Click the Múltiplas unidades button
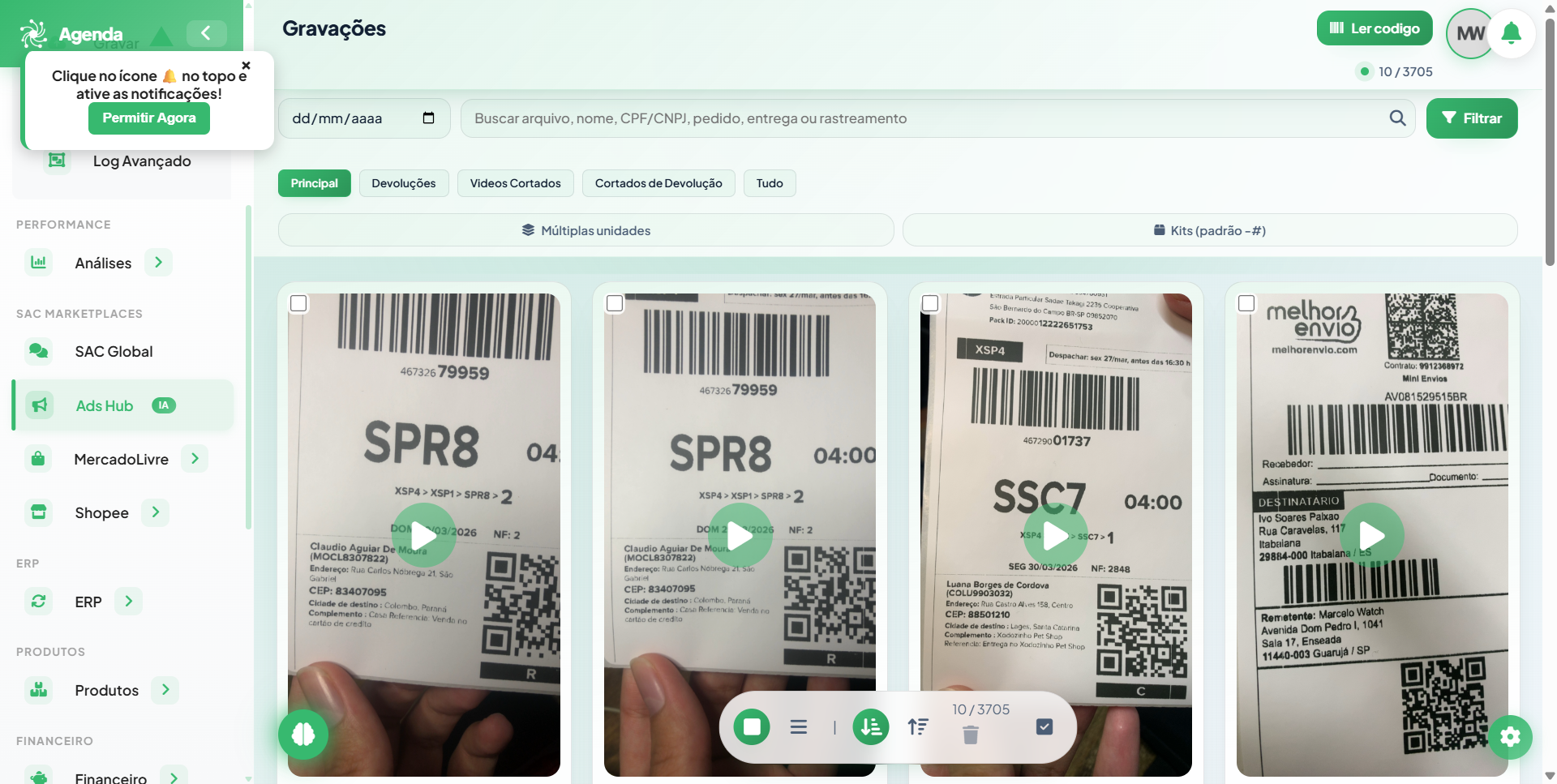Viewport: 1557px width, 784px height. coord(586,230)
